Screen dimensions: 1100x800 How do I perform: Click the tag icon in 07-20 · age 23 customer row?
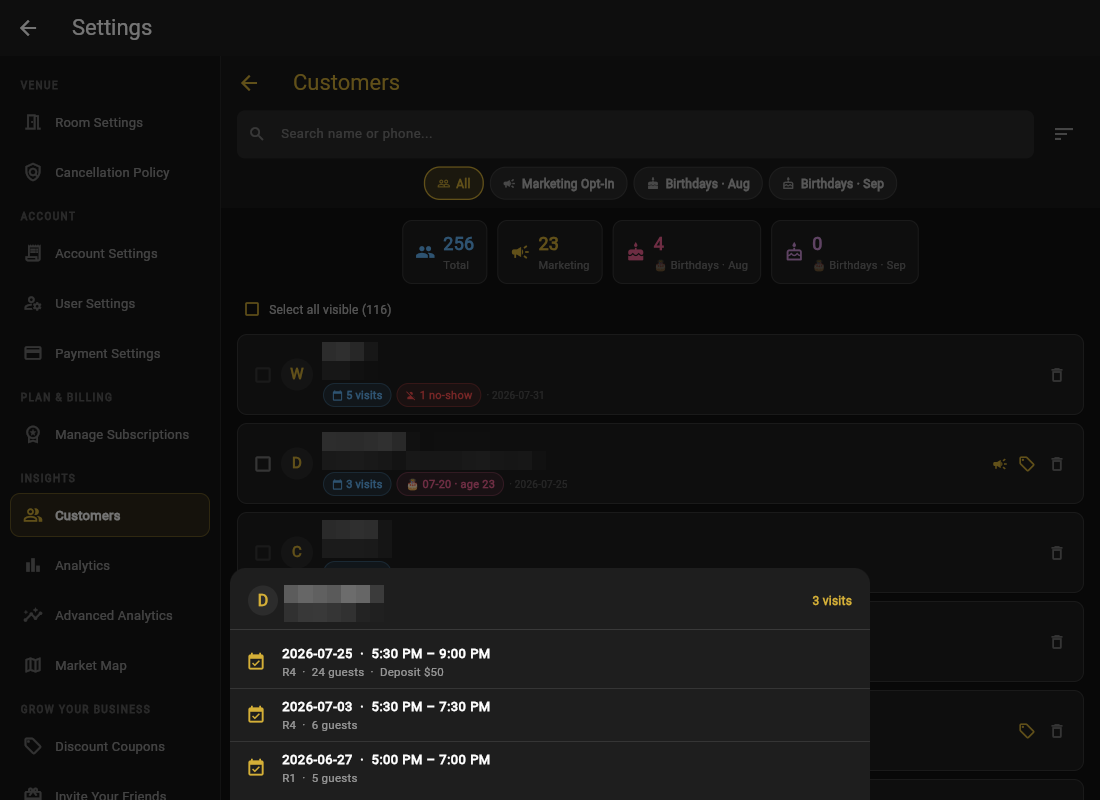point(1026,464)
